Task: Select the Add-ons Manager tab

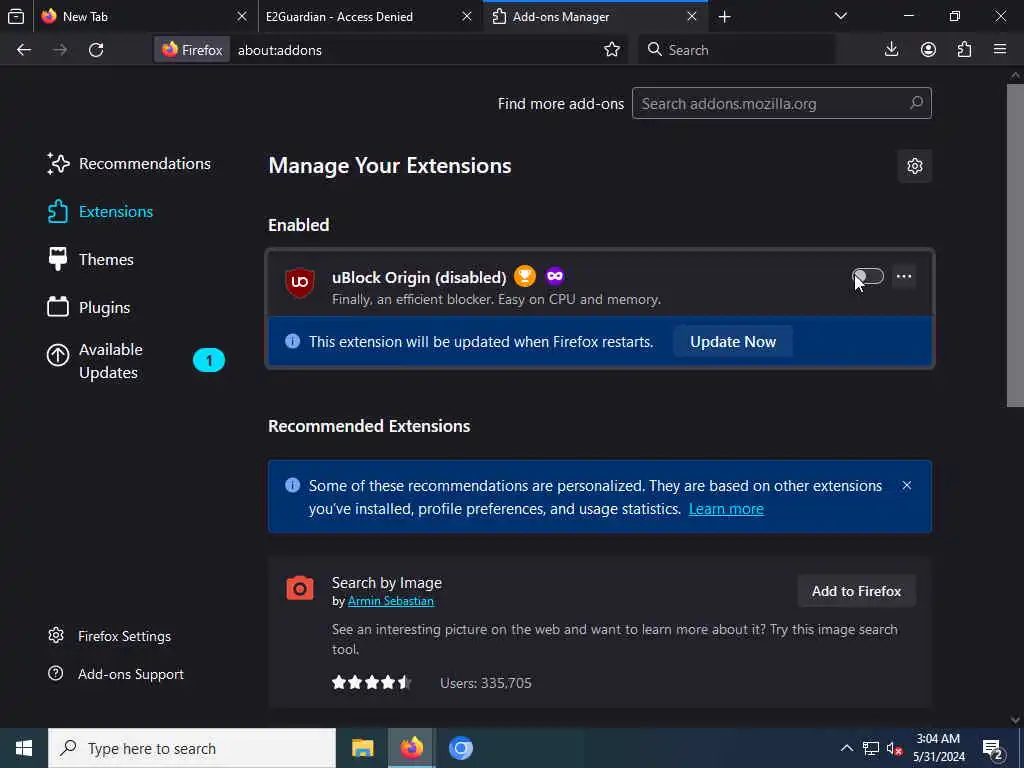Action: (596, 16)
